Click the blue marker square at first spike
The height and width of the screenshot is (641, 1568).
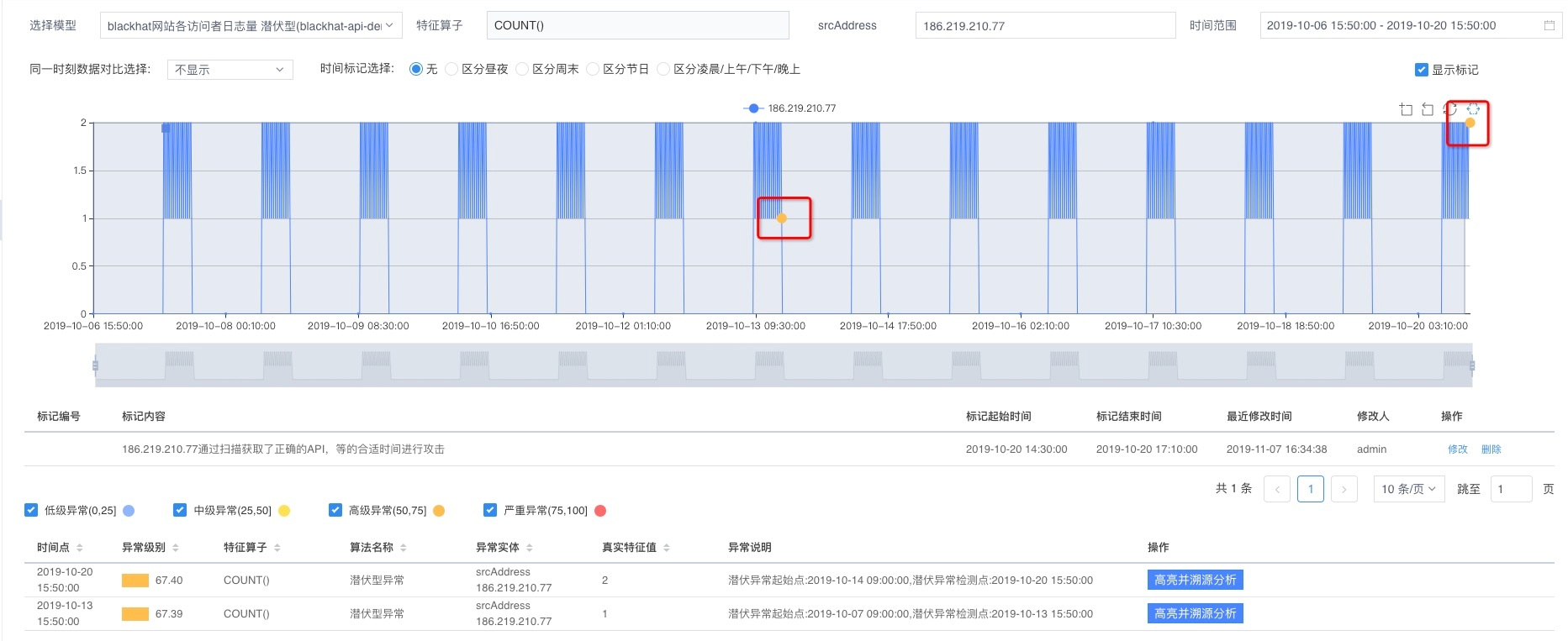(166, 129)
